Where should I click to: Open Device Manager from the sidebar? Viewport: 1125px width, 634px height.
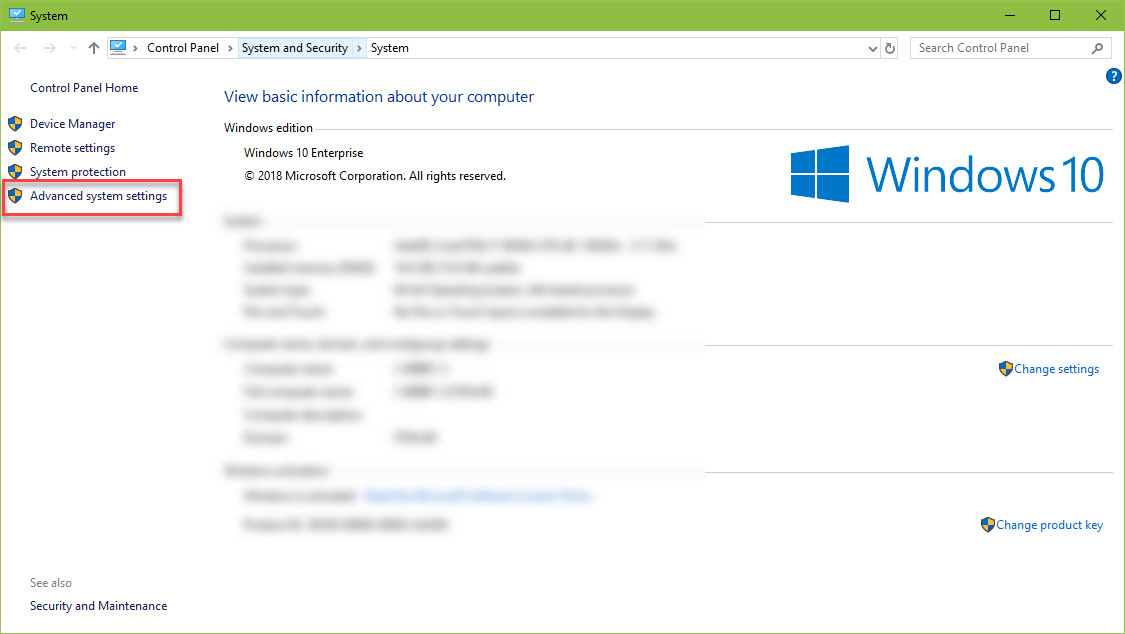point(72,124)
